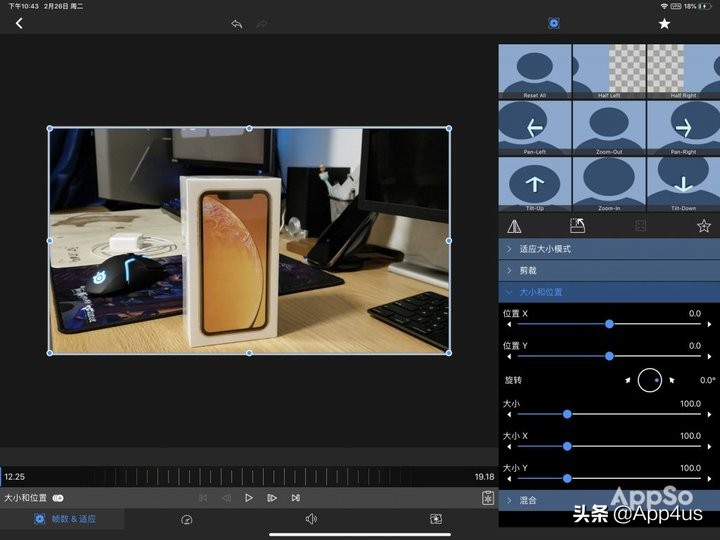The image size is (720, 540).
Task: Select the top-left corner resize handle
Action: 50,129
